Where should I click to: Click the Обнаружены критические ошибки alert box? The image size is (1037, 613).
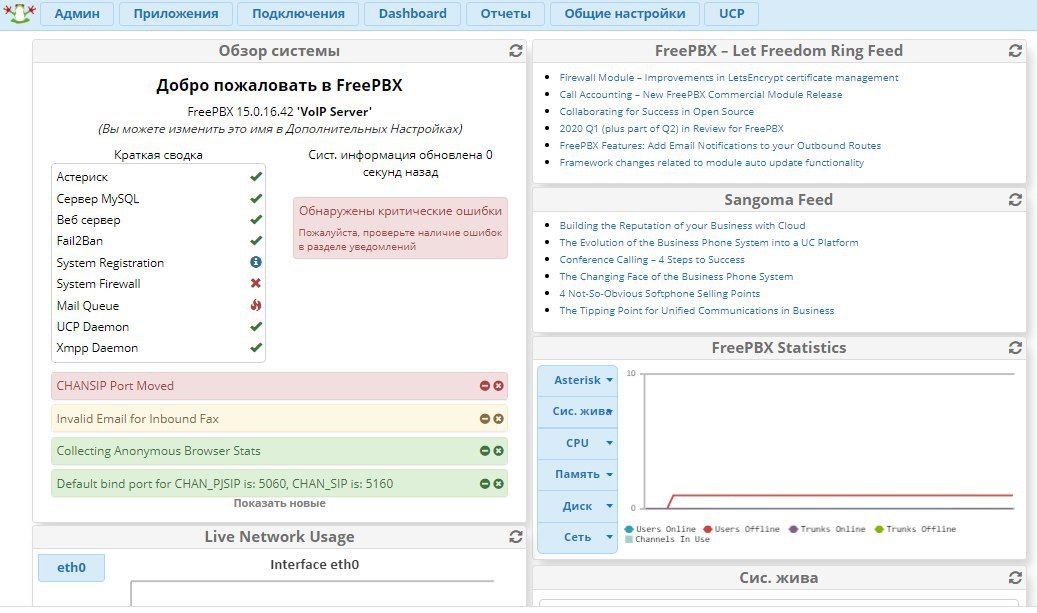click(400, 228)
